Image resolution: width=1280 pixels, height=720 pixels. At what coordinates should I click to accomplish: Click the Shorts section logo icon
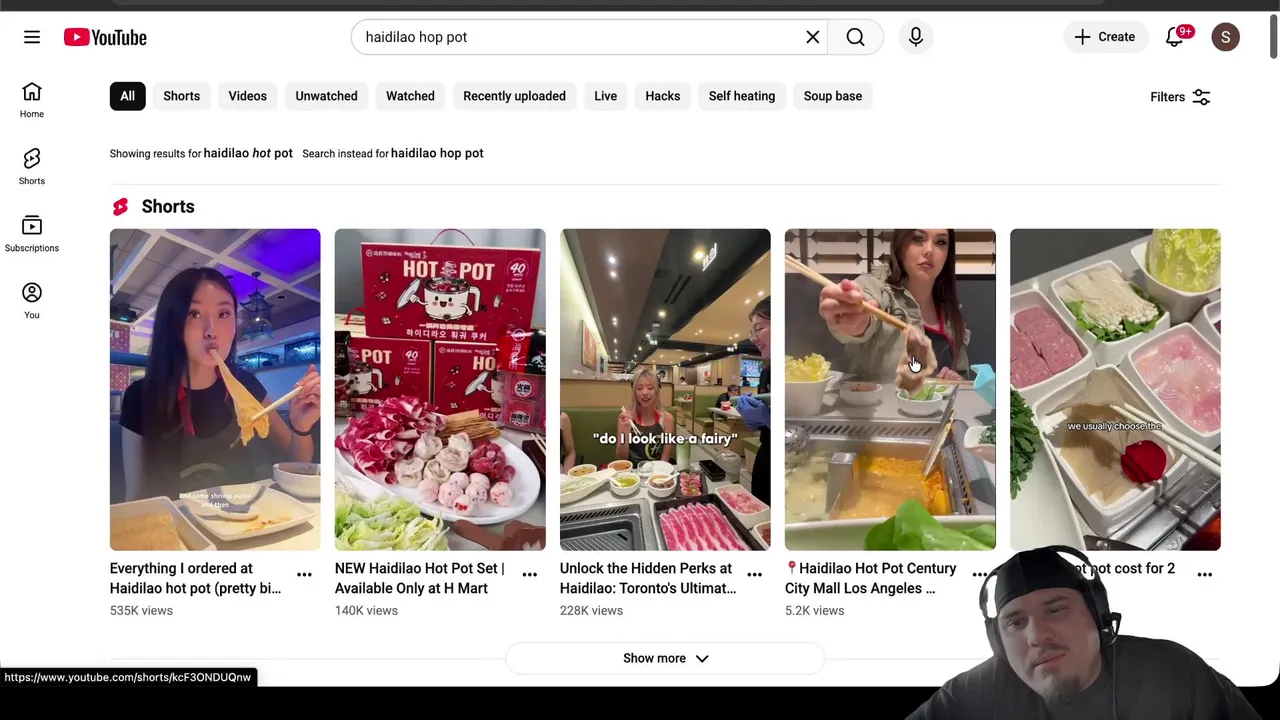(120, 207)
